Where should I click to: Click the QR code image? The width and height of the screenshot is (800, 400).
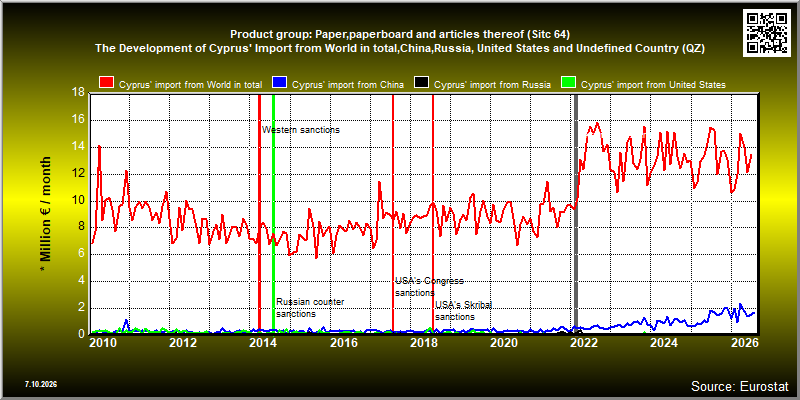click(x=767, y=32)
